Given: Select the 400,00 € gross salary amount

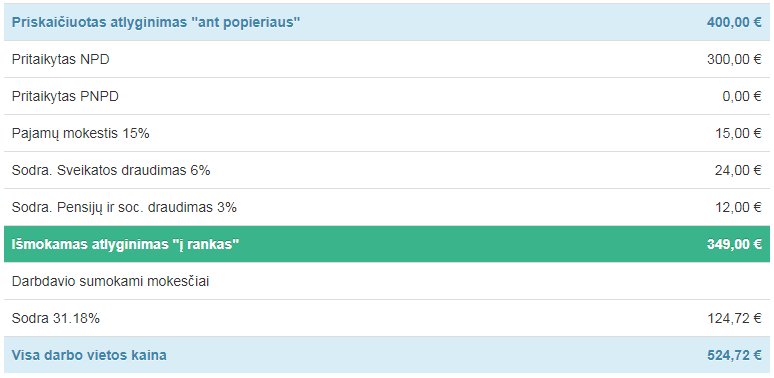Looking at the screenshot, I should [x=734, y=23].
